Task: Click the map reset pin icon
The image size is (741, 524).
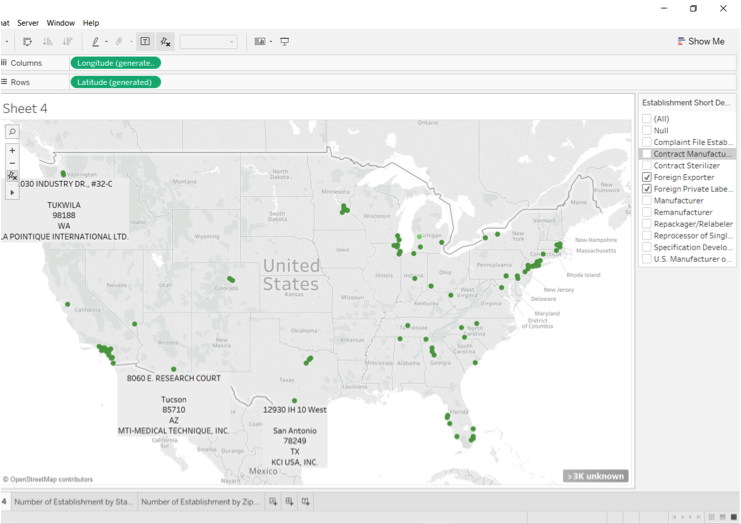Action: (x=12, y=176)
